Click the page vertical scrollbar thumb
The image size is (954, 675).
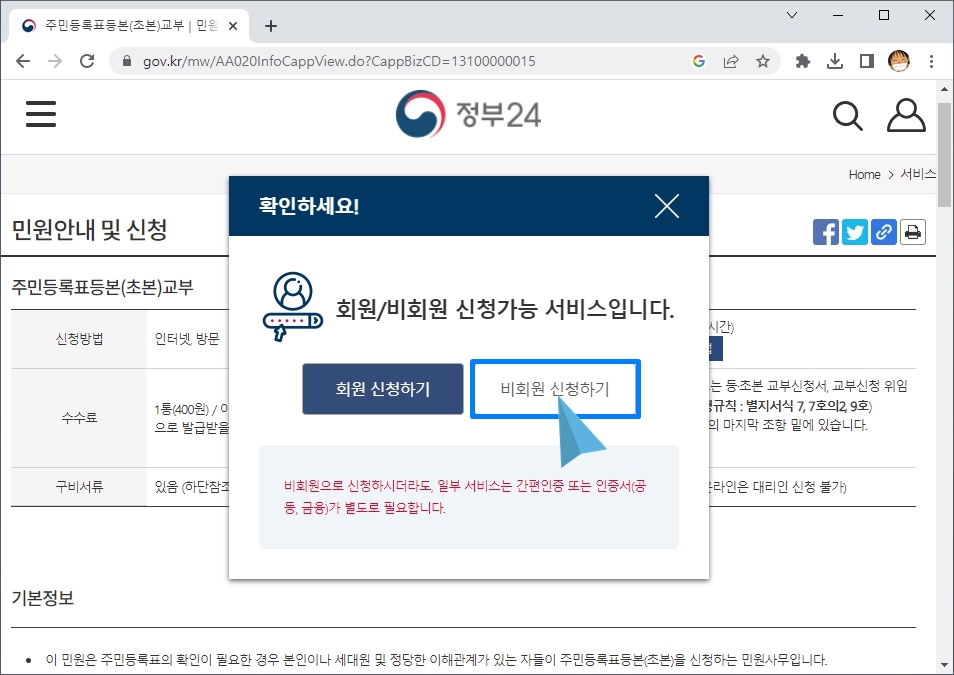944,155
